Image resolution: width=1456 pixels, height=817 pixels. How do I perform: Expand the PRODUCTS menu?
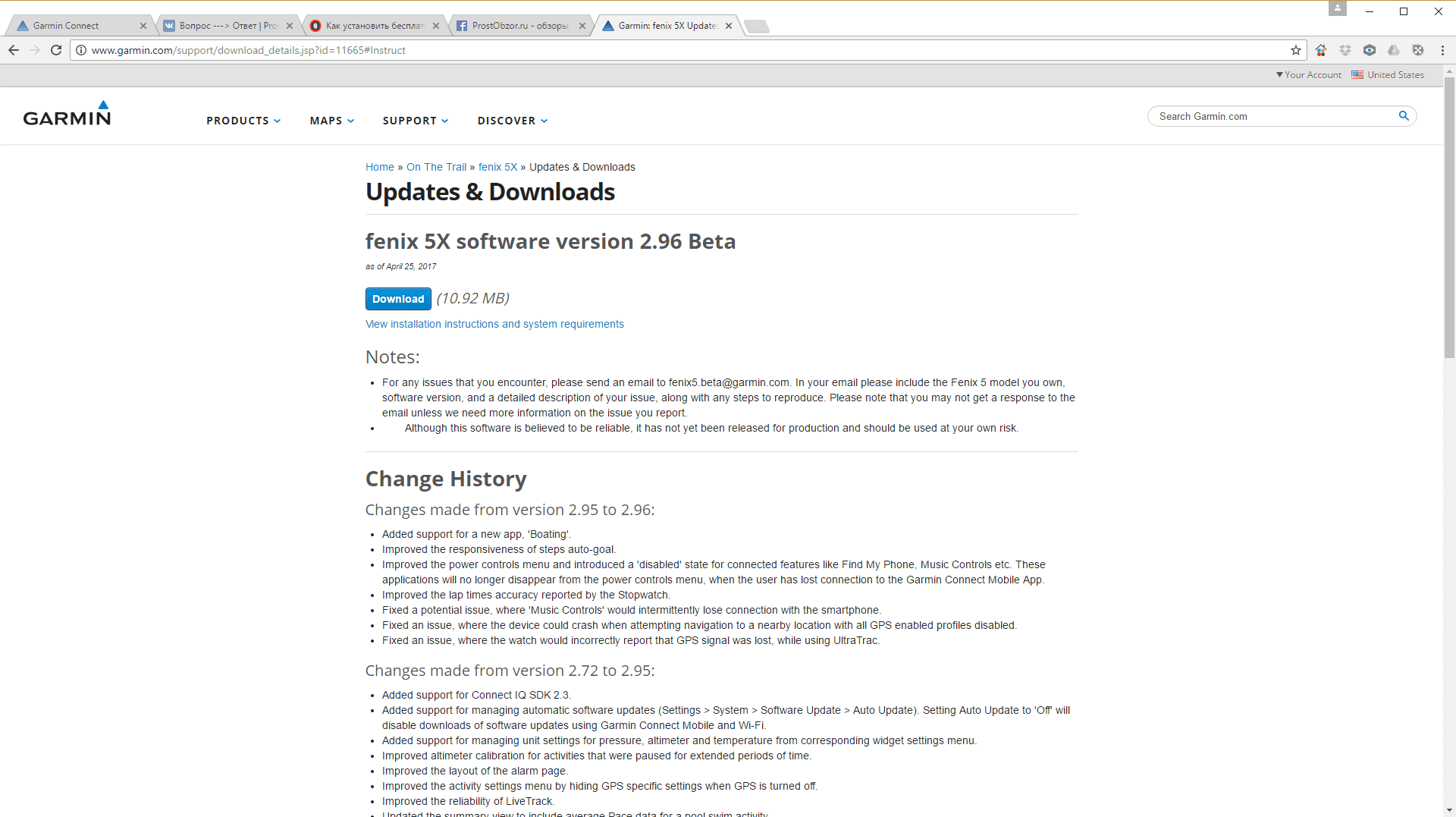tap(243, 121)
